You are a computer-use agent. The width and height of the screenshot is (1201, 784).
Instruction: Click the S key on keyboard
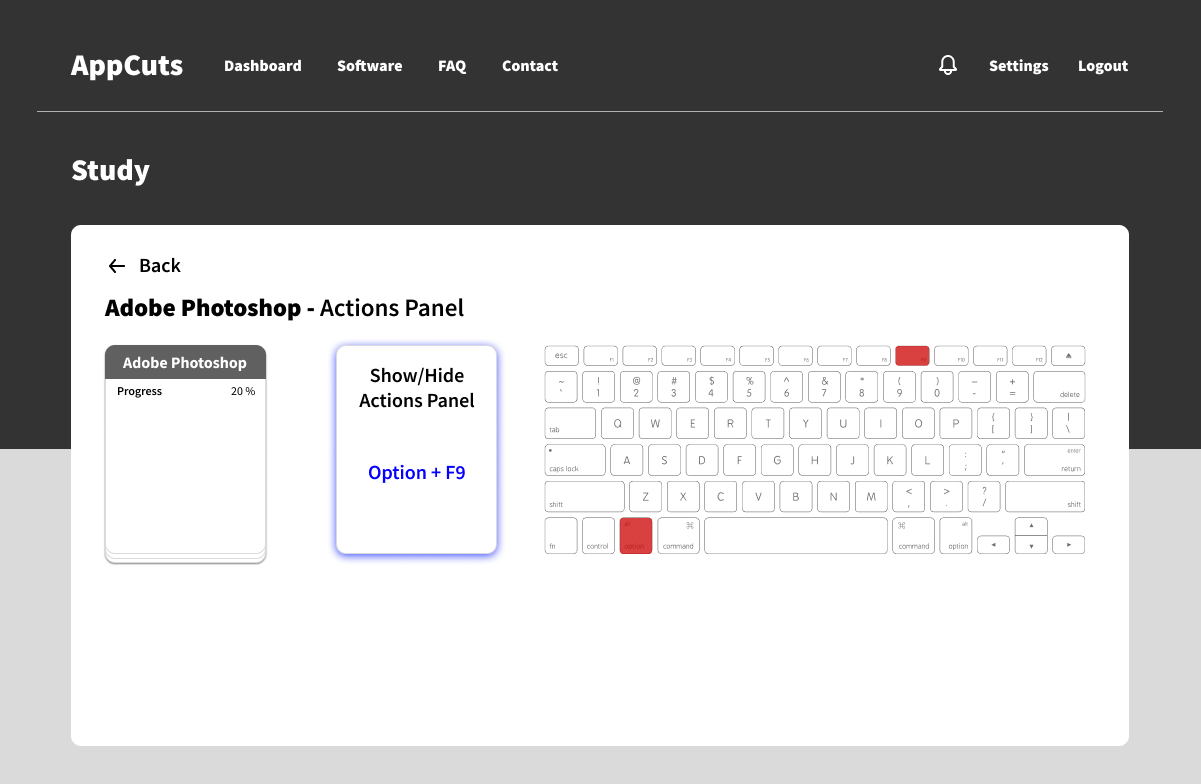[664, 460]
